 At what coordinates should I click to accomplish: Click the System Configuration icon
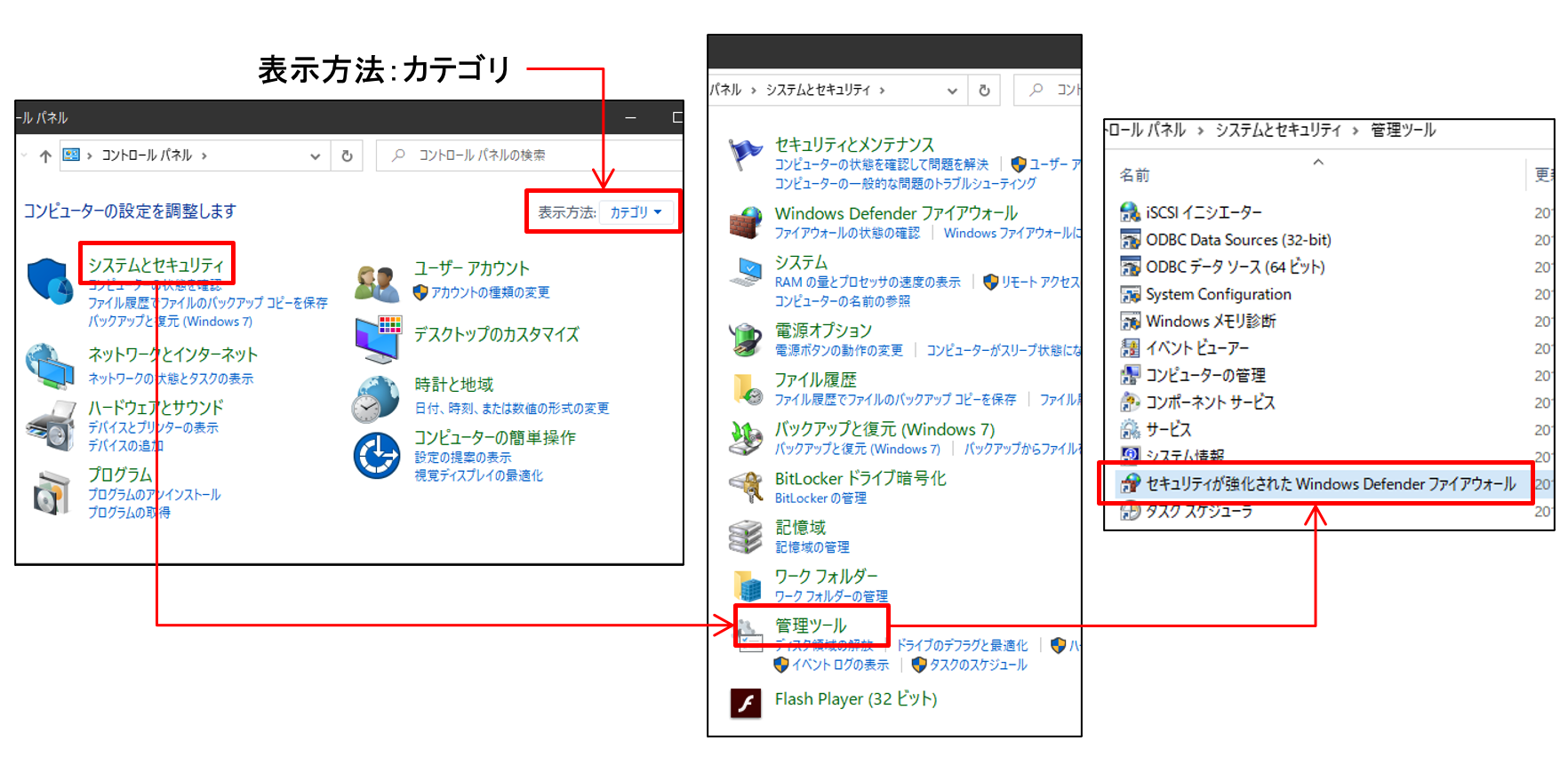[1130, 294]
